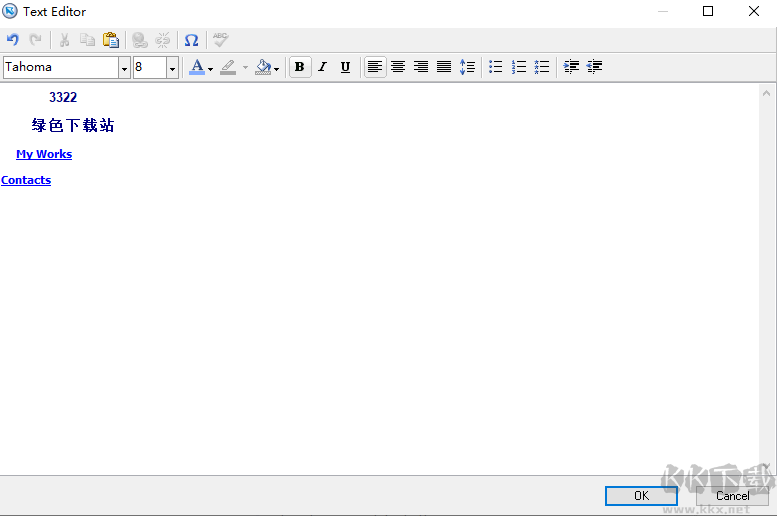Click the Undo arrow icon
Viewport: 777px width, 516px height.
point(13,40)
